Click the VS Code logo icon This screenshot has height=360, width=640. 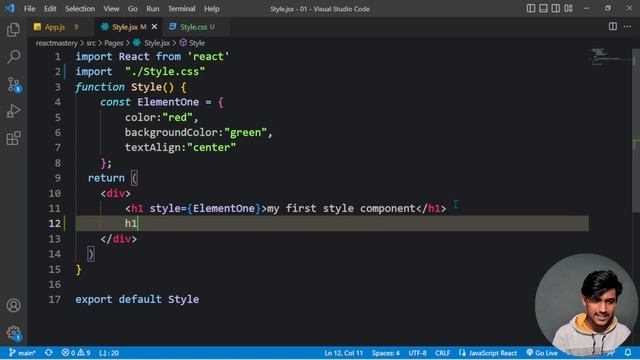[10, 8]
